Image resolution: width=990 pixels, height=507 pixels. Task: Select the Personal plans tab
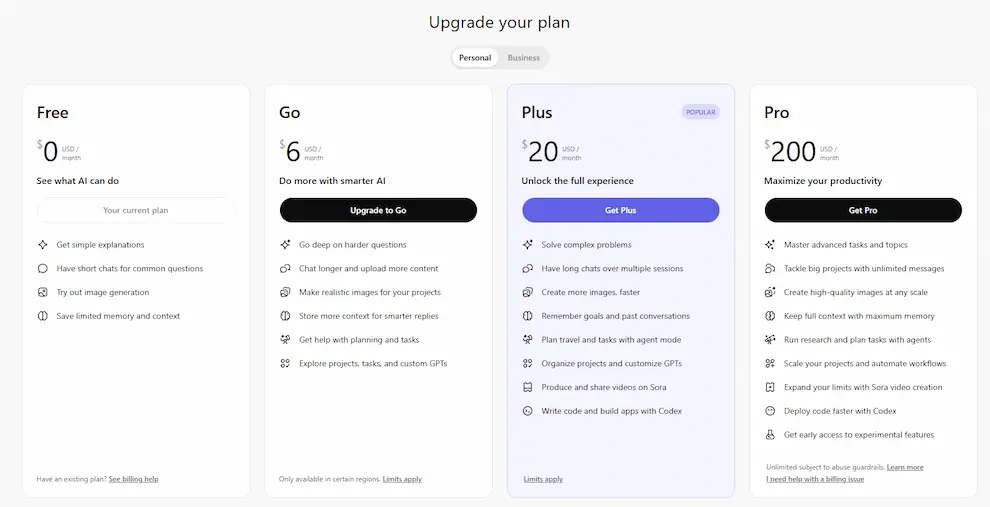475,58
